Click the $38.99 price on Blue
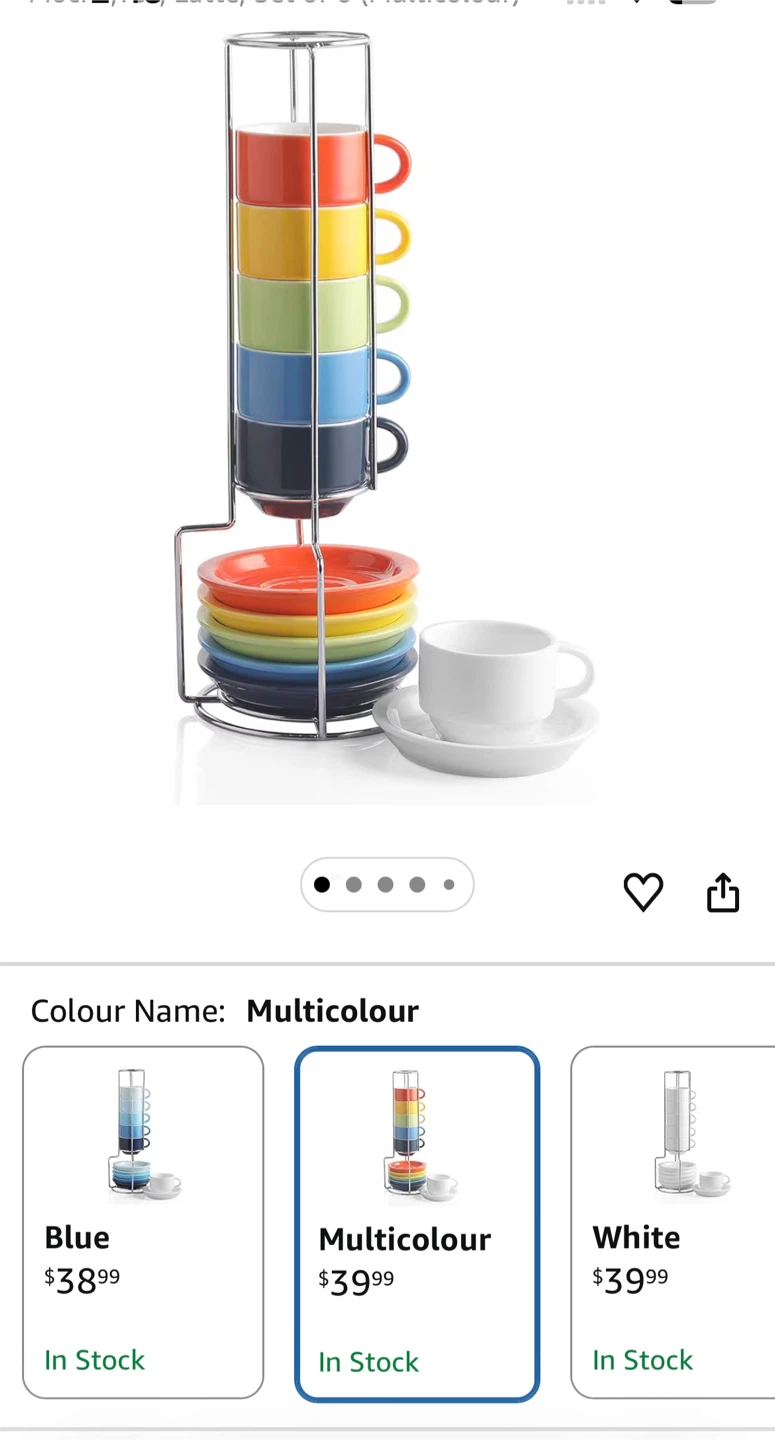 [x=82, y=1280]
